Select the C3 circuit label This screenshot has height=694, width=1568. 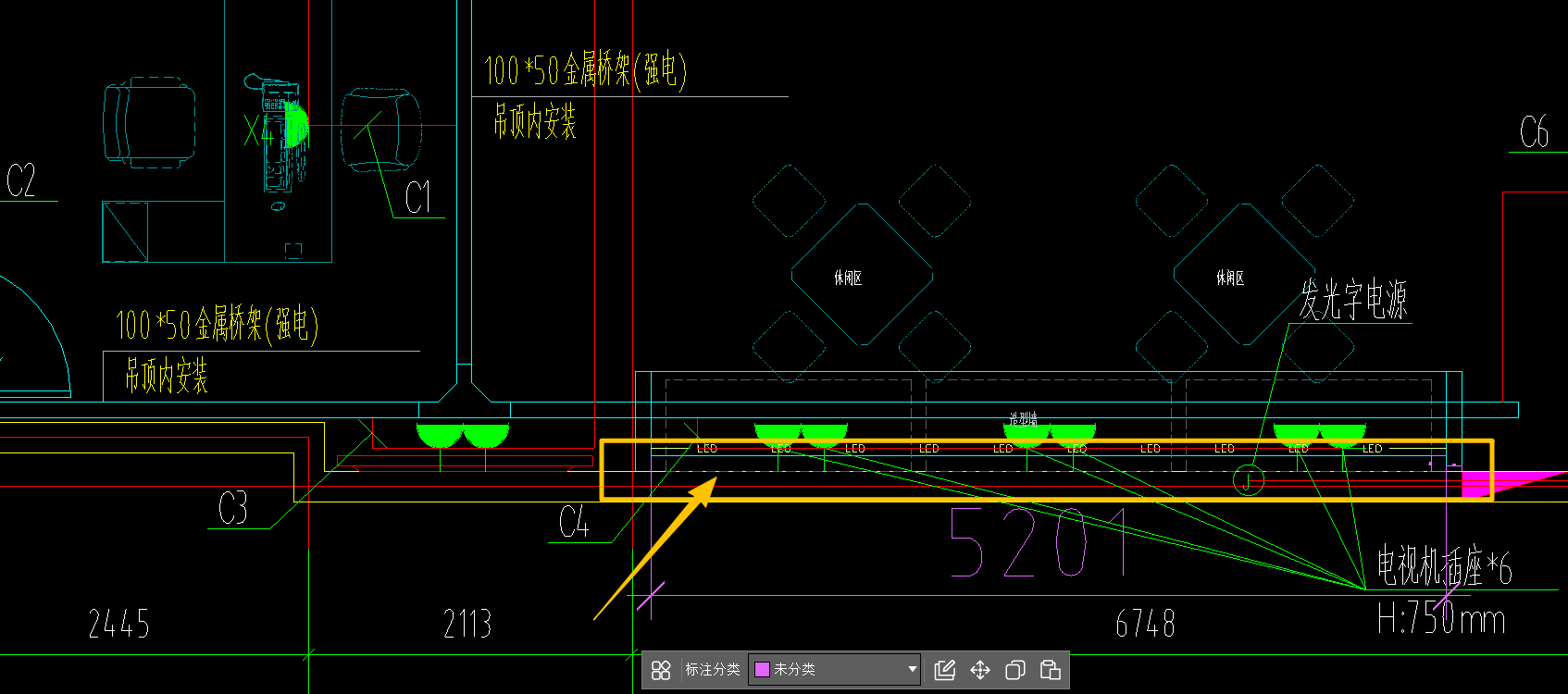pyautogui.click(x=233, y=507)
